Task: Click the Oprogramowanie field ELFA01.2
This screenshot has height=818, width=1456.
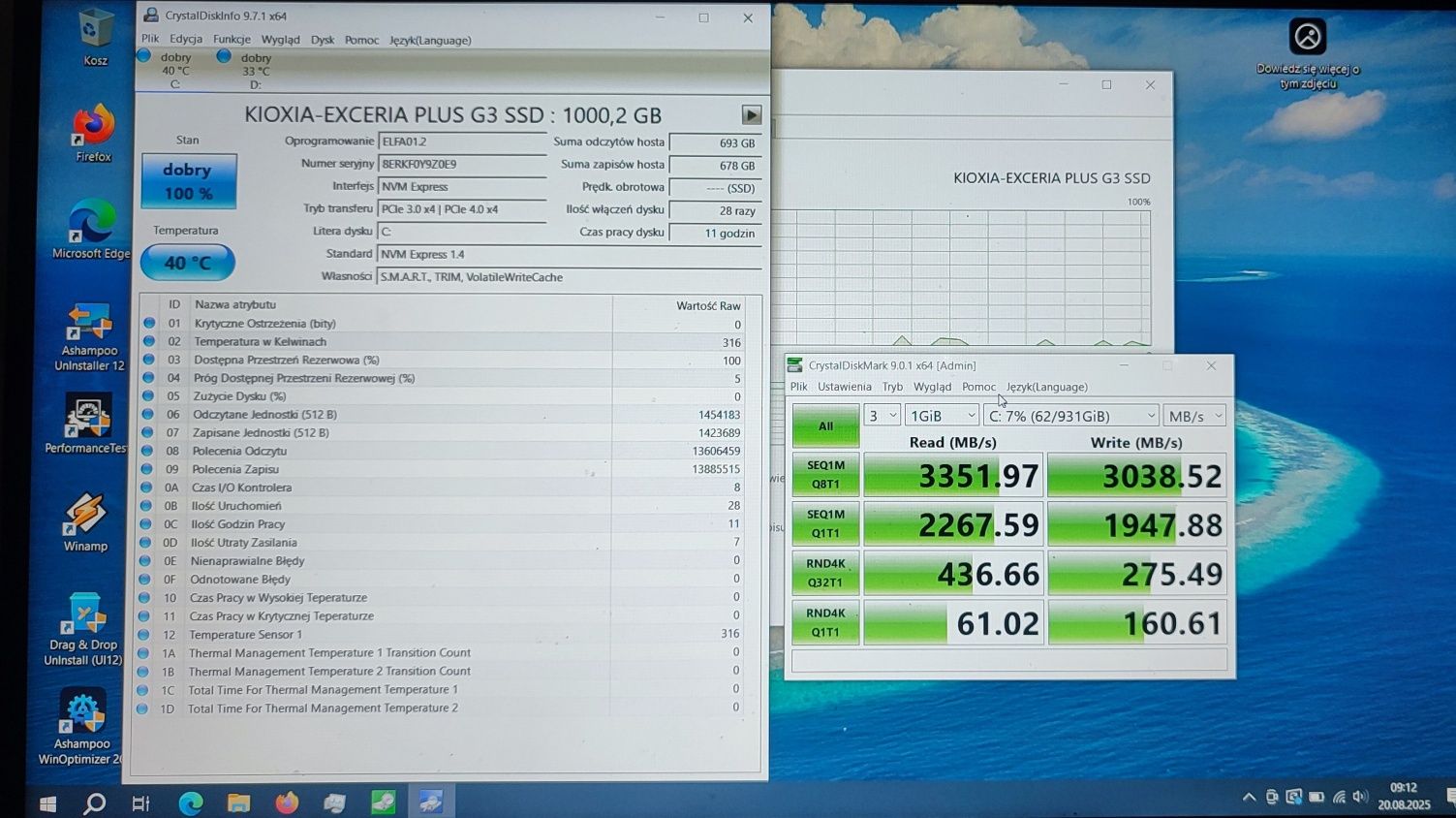Action: tap(462, 142)
